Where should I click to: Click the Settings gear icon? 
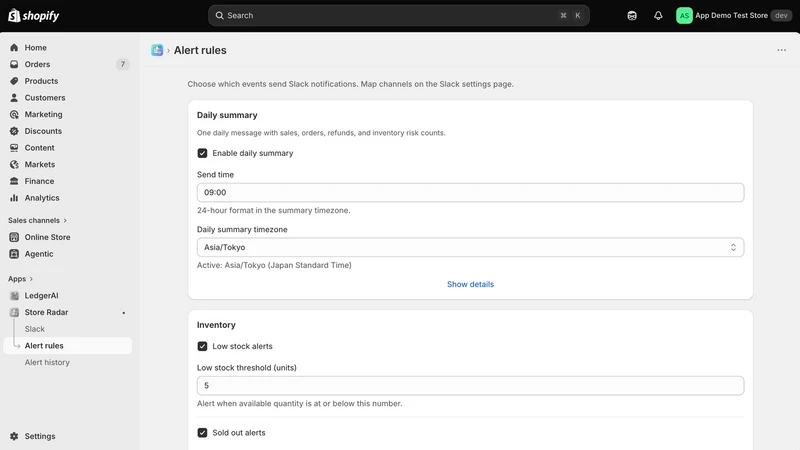click(x=14, y=436)
